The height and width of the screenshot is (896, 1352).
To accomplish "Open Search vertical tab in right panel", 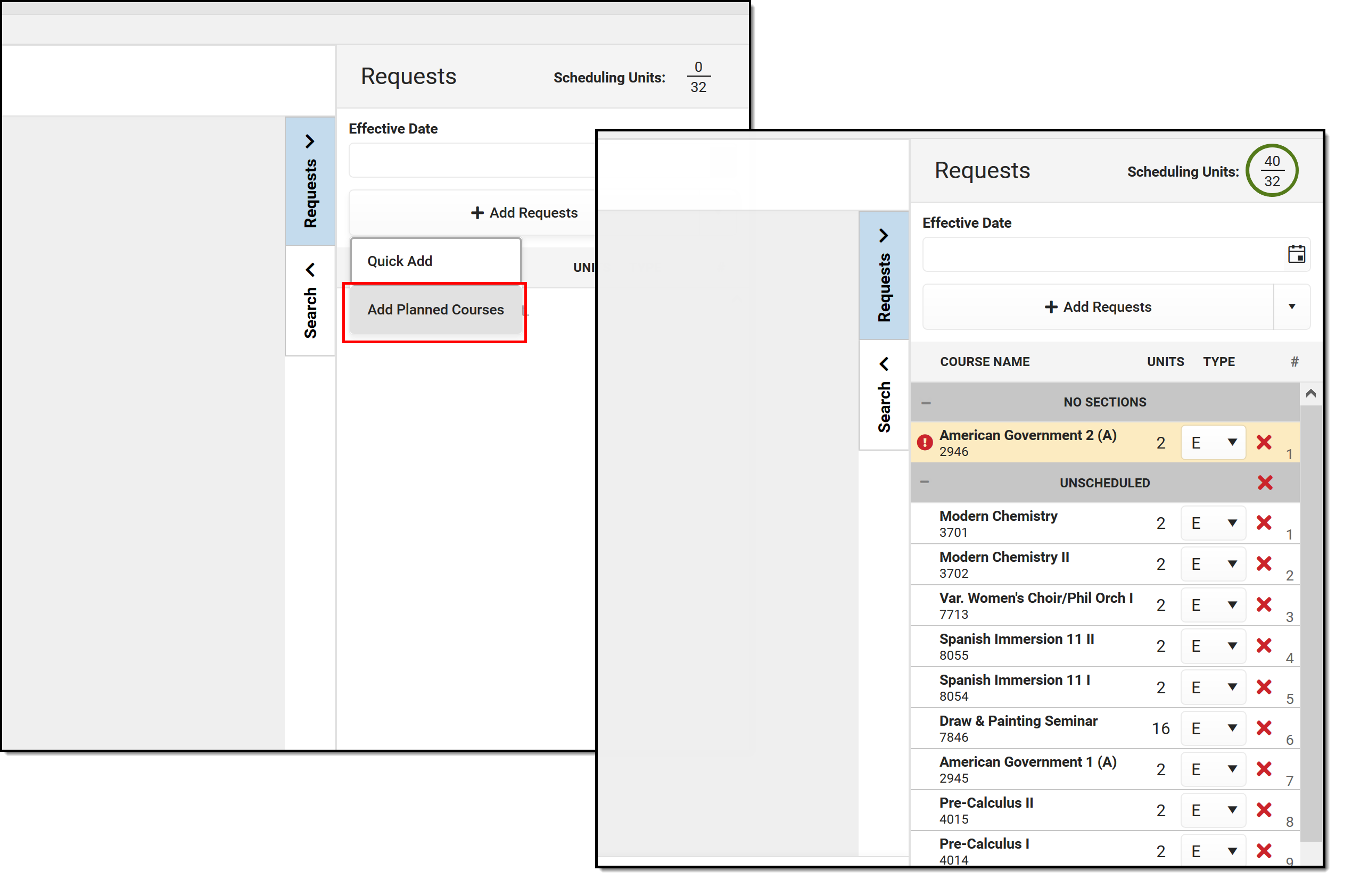I will tap(884, 394).
